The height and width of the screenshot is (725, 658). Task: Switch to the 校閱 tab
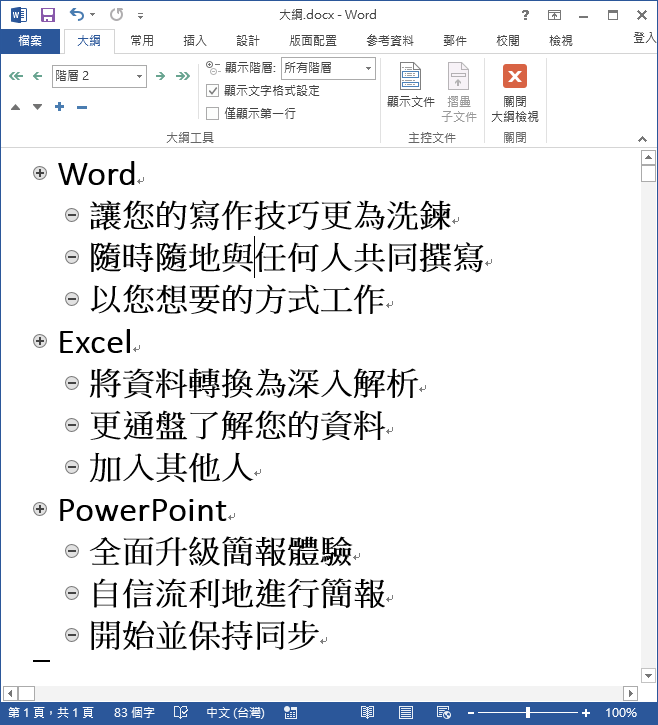coord(508,41)
